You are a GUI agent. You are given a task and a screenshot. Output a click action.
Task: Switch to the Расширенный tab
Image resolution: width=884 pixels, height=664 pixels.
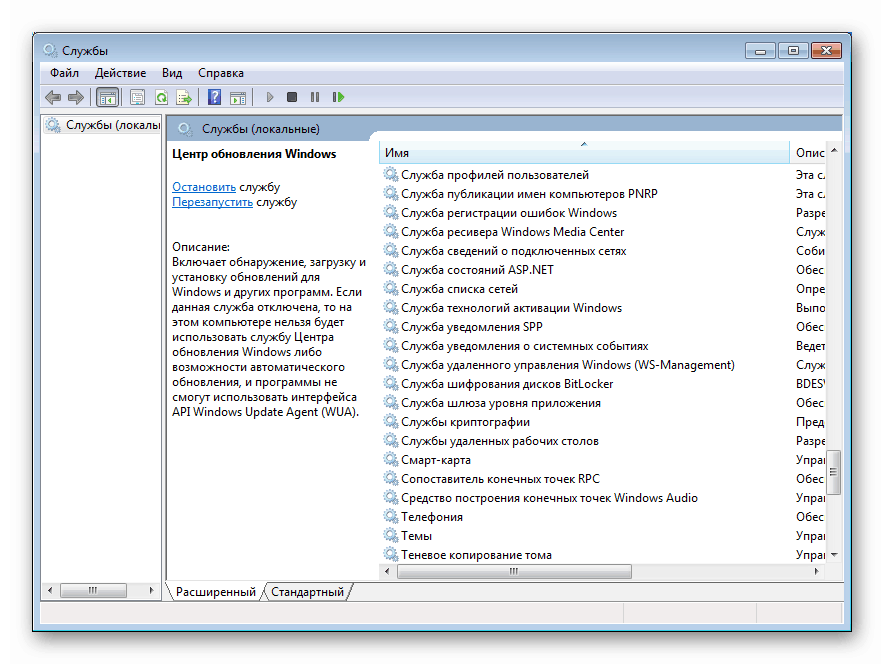click(x=215, y=592)
